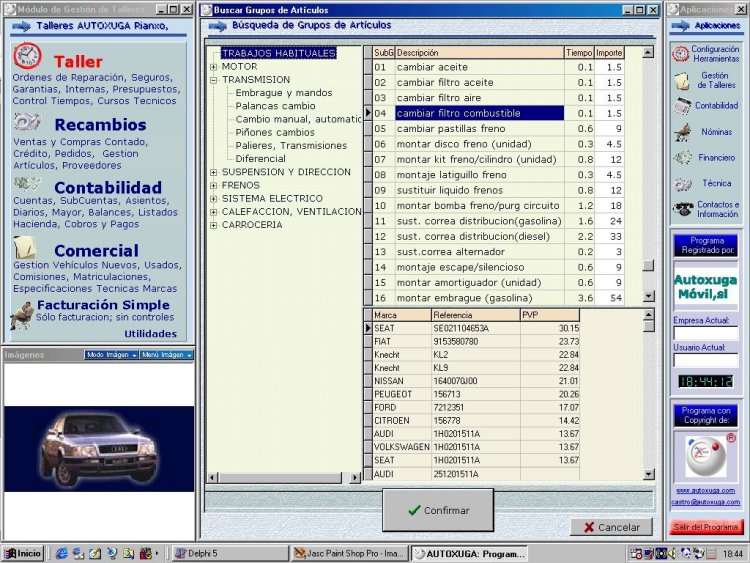Open the Utilidades link
The image size is (750, 563).
[151, 334]
